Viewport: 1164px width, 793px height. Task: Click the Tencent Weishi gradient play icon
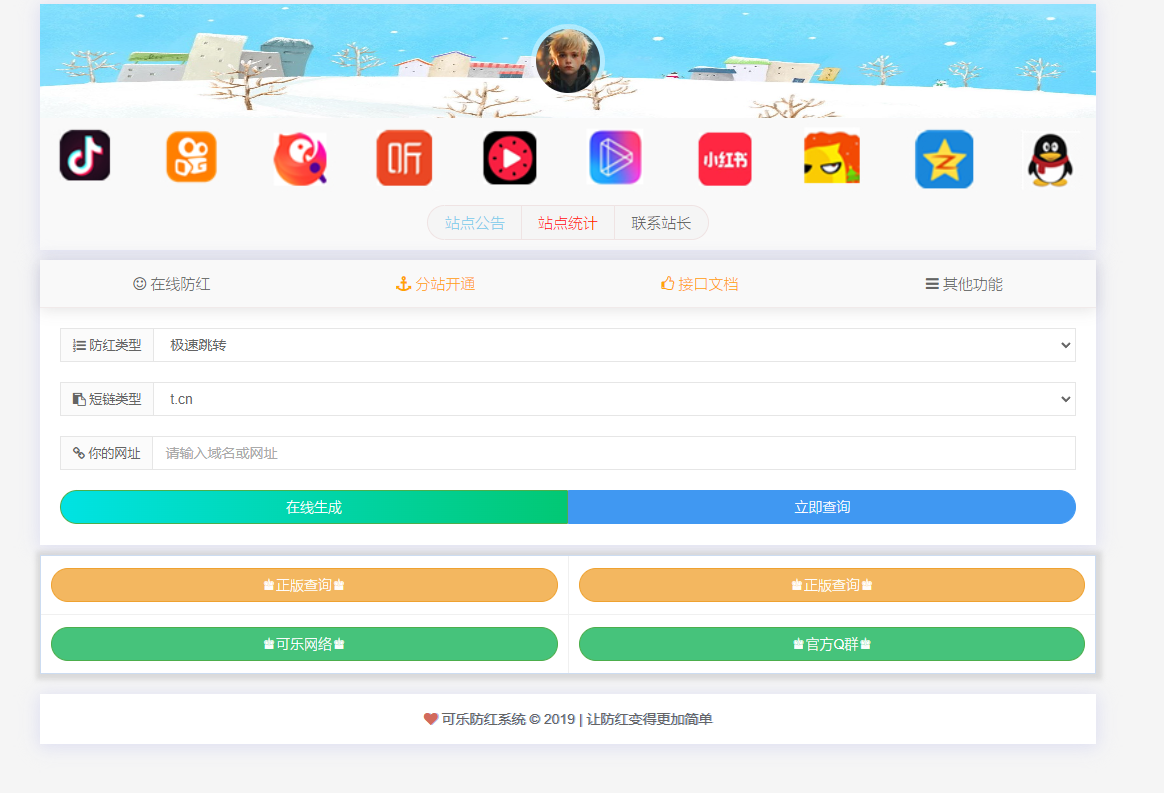[x=615, y=157]
